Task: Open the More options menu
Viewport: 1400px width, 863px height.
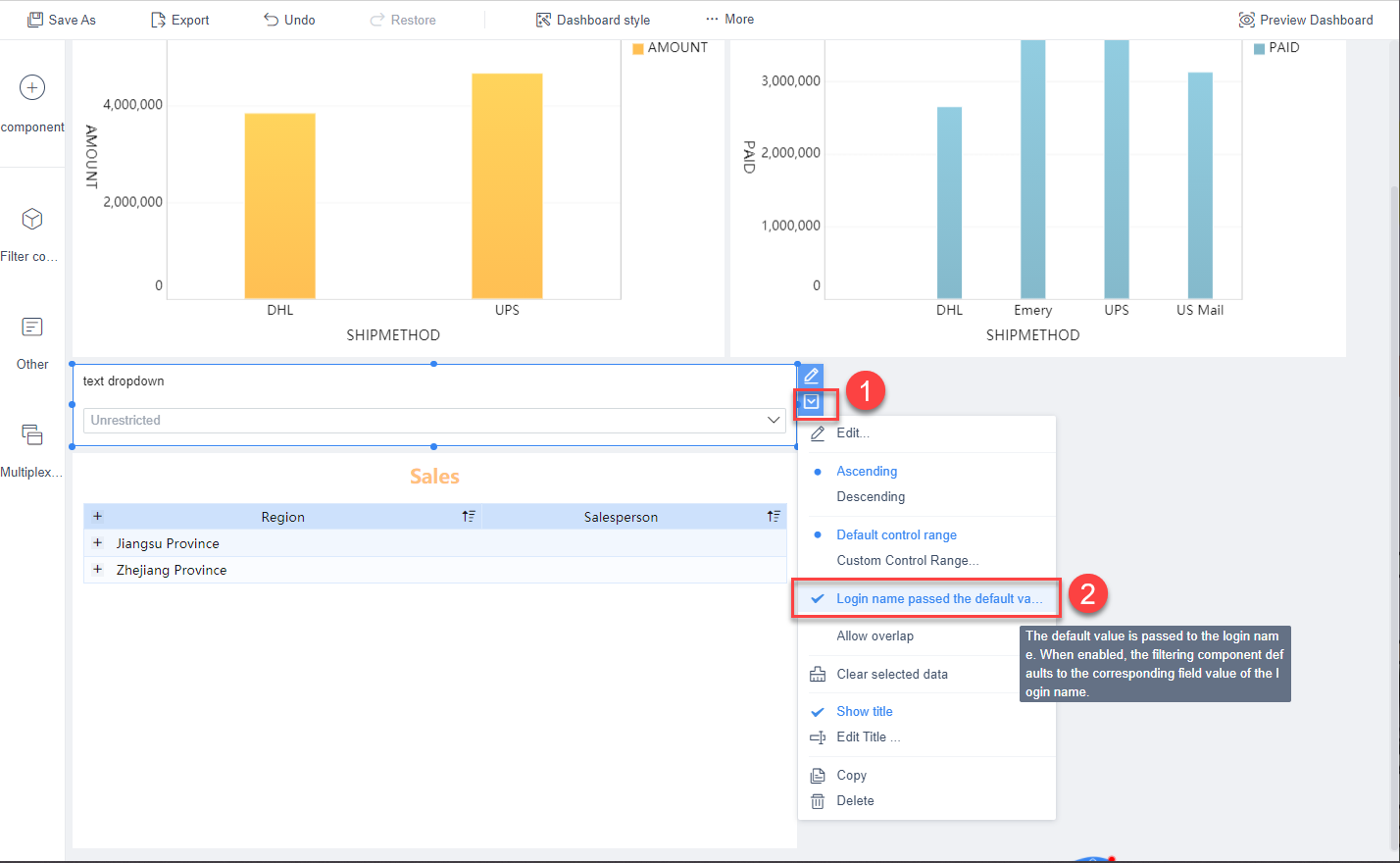Action: [x=729, y=20]
